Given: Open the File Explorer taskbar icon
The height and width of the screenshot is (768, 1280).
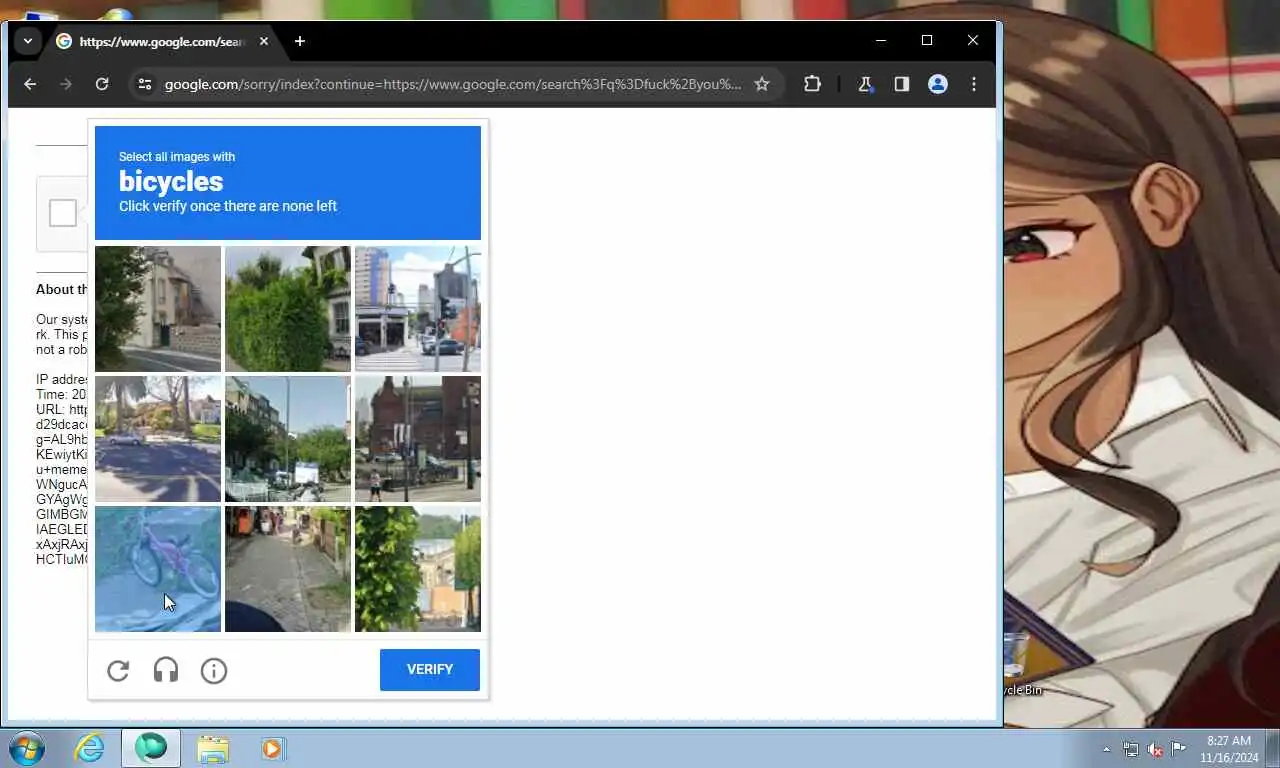Looking at the screenshot, I should 213,748.
